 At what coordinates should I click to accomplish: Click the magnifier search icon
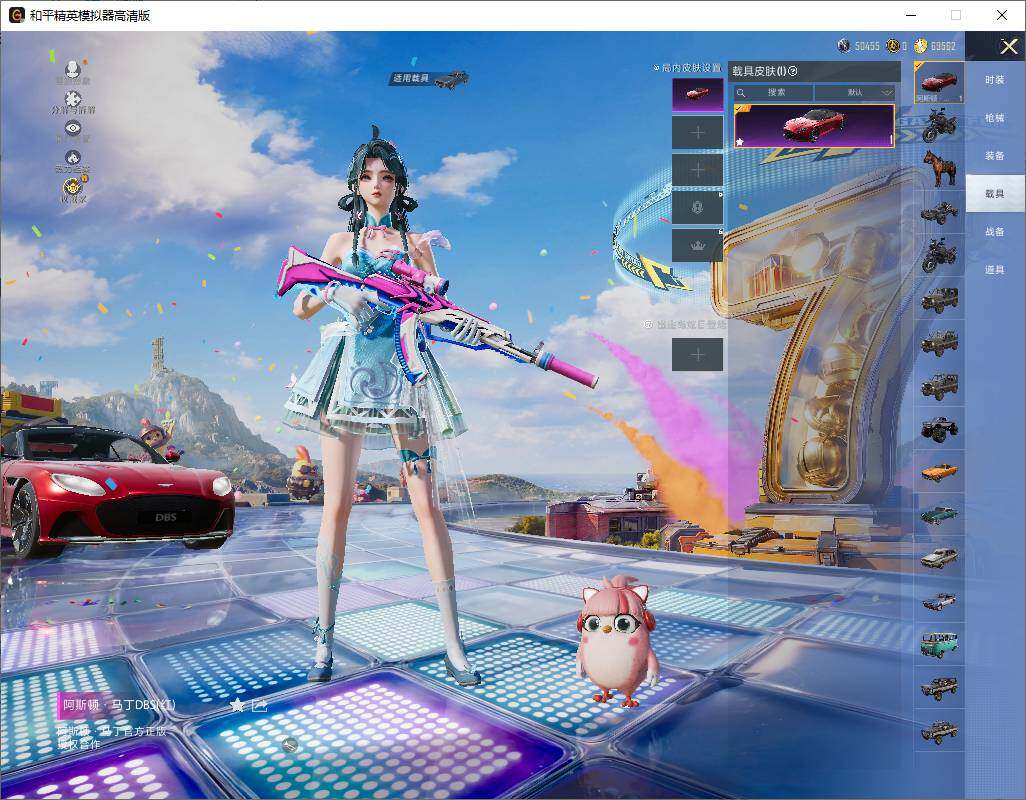click(741, 93)
